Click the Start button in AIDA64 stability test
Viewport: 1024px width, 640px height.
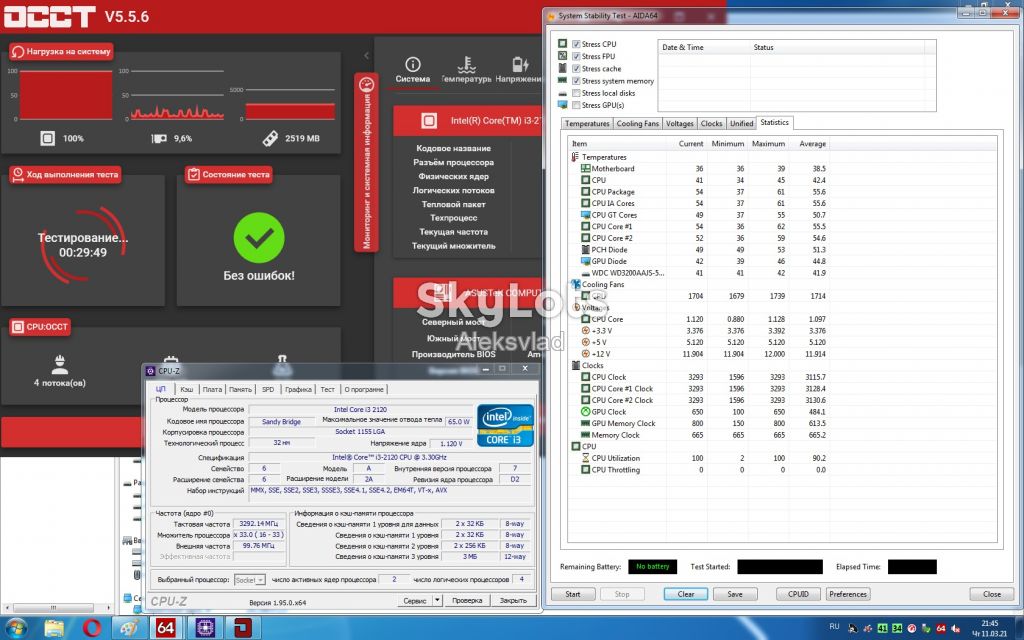tap(573, 594)
